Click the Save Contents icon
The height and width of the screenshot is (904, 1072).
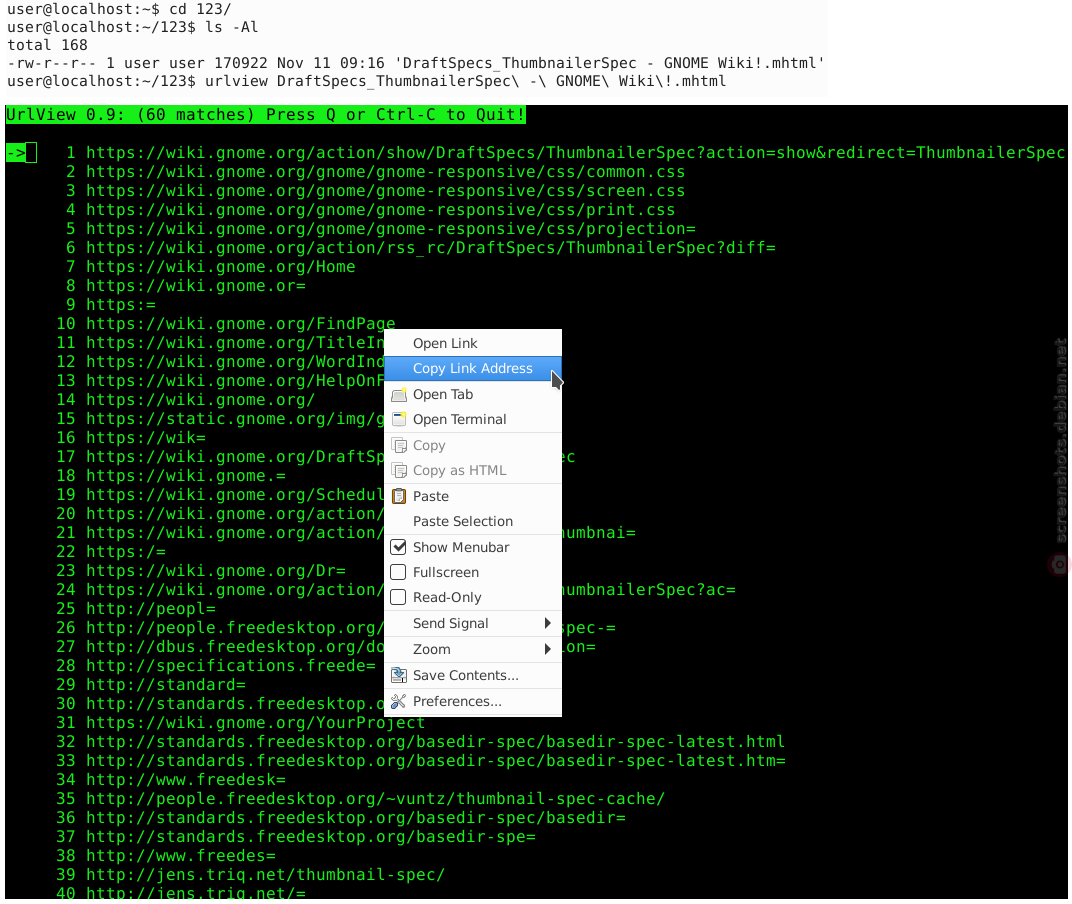(x=399, y=676)
